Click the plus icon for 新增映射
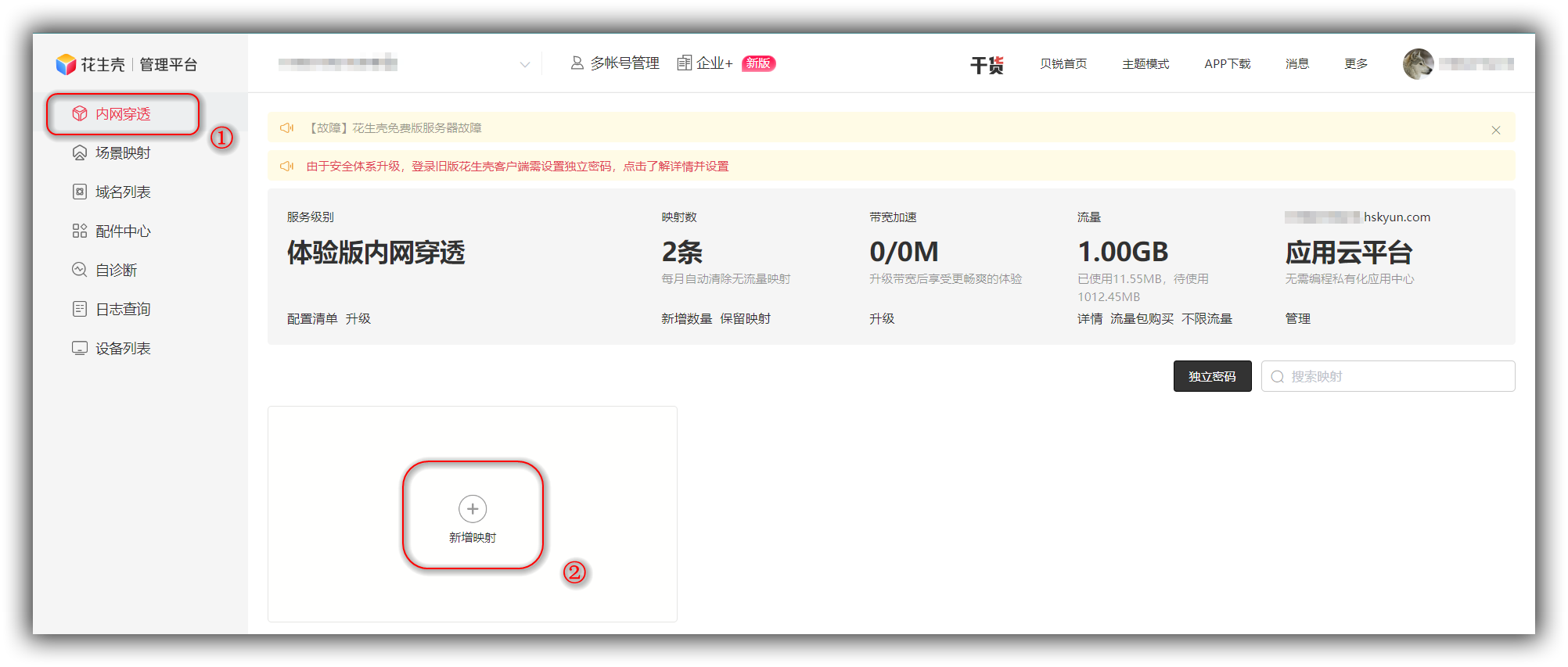 (x=473, y=509)
